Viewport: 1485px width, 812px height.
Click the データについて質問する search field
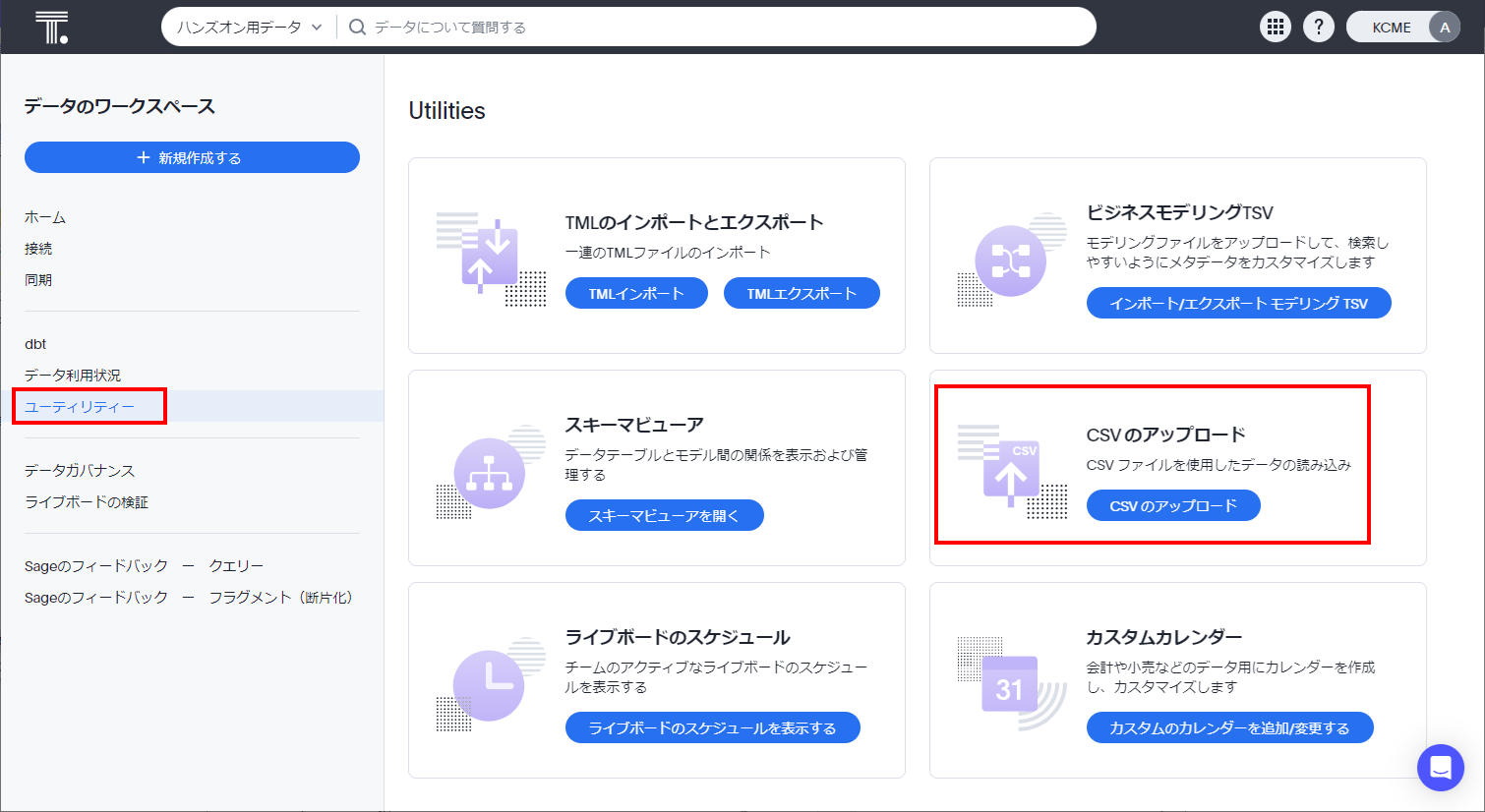718,28
